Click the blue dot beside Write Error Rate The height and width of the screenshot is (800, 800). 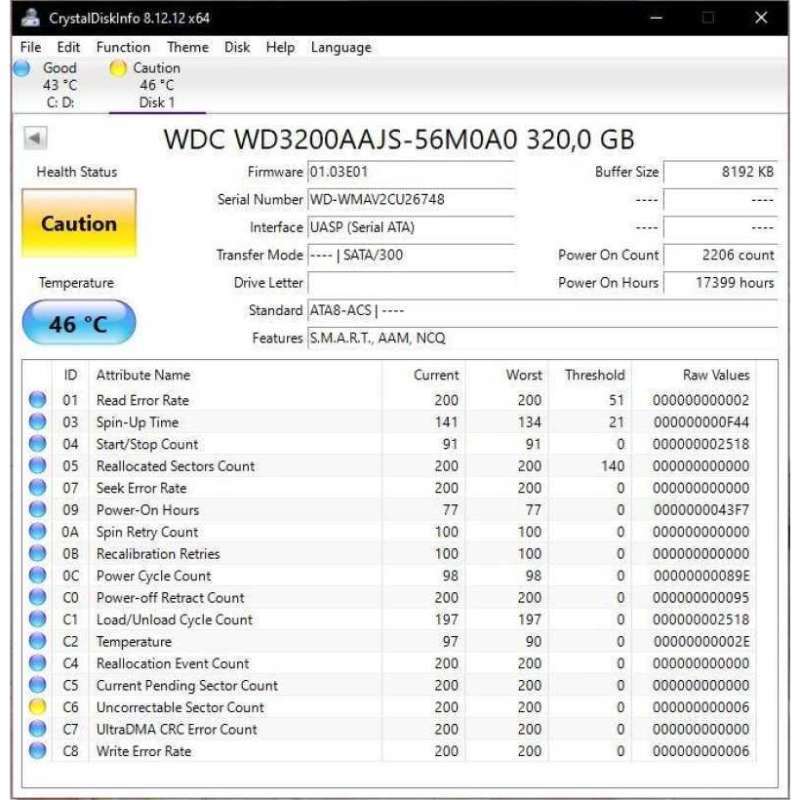[x=38, y=751]
